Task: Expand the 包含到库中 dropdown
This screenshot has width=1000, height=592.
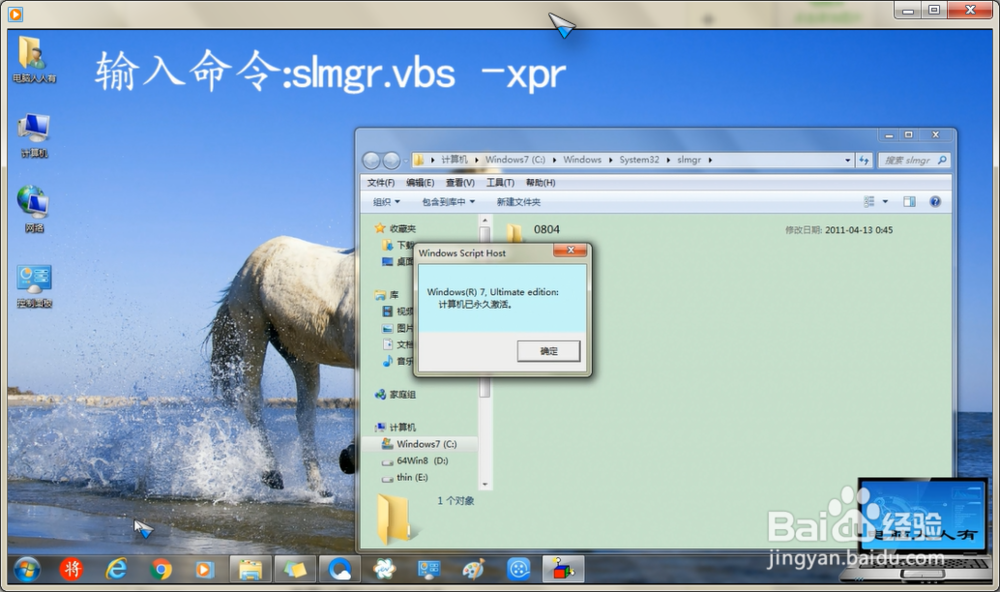Action: click(x=448, y=202)
